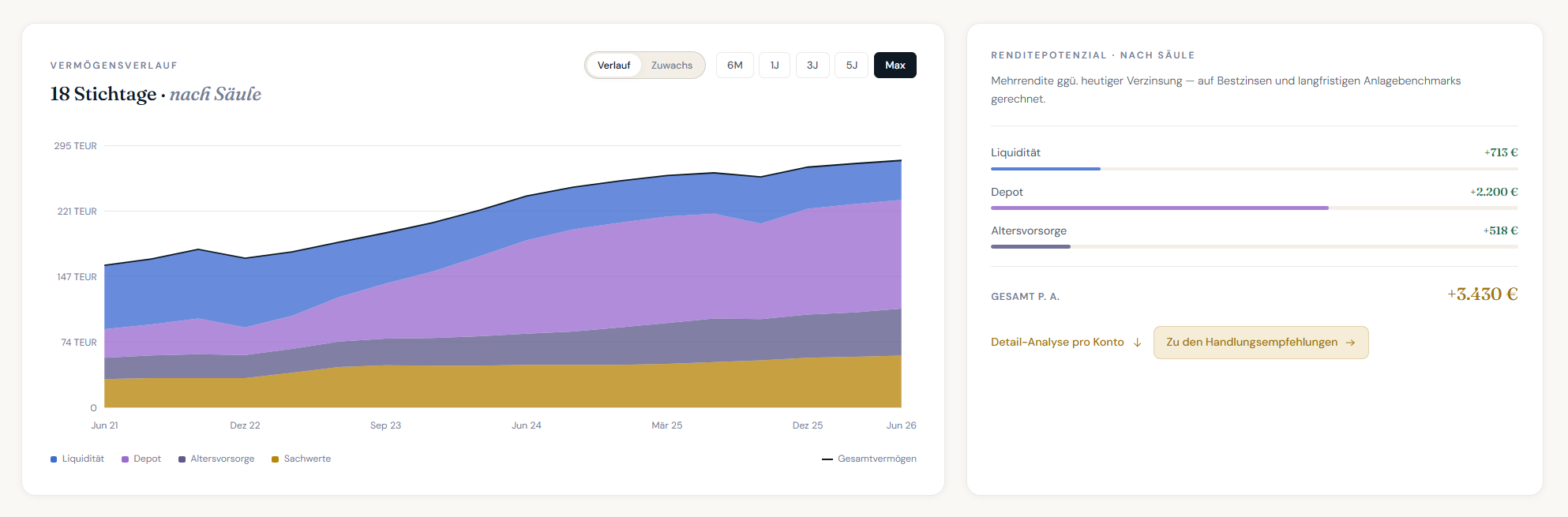The height and width of the screenshot is (517, 1568).
Task: Click the Depot progress bar
Action: [1255, 208]
